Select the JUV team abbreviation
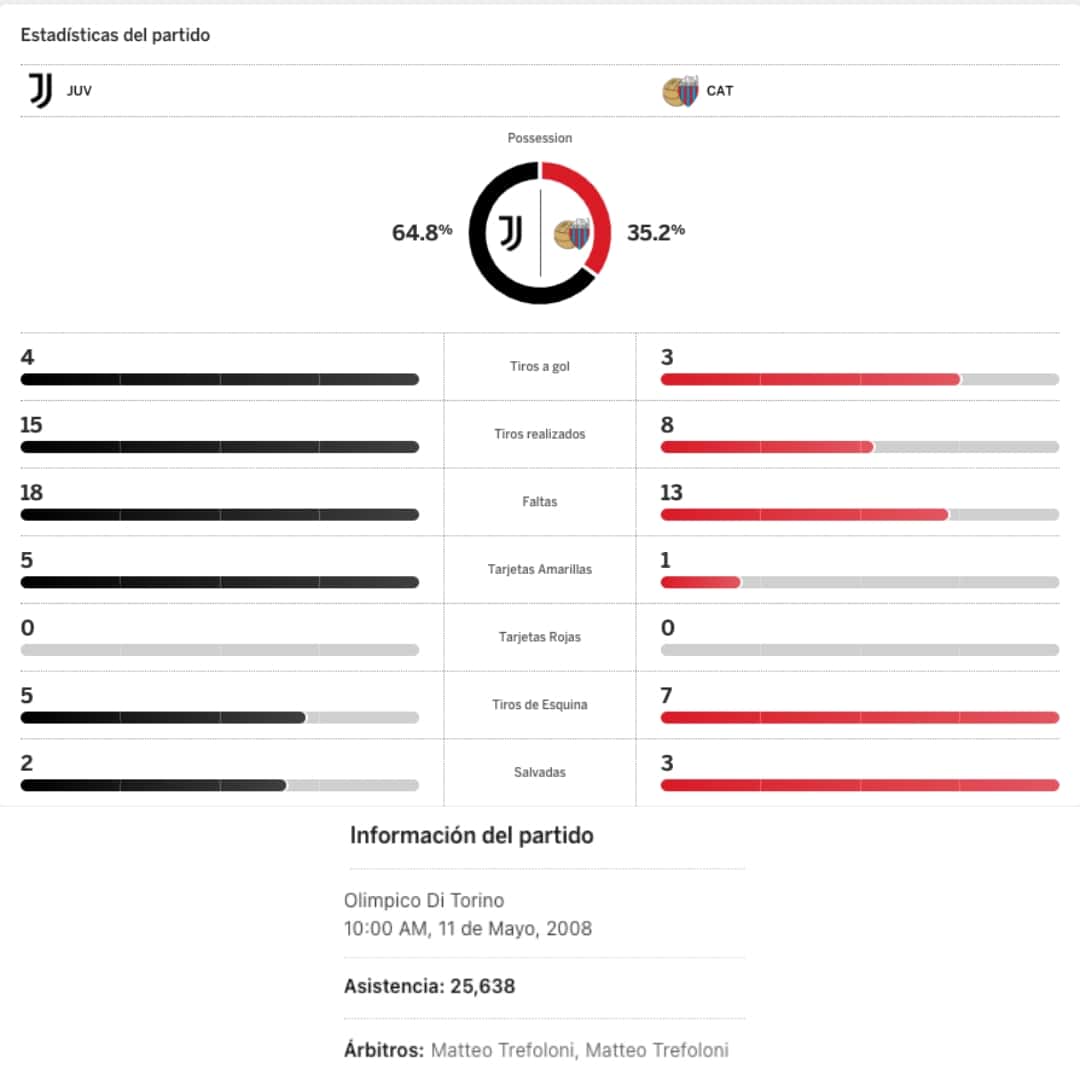 (x=79, y=91)
